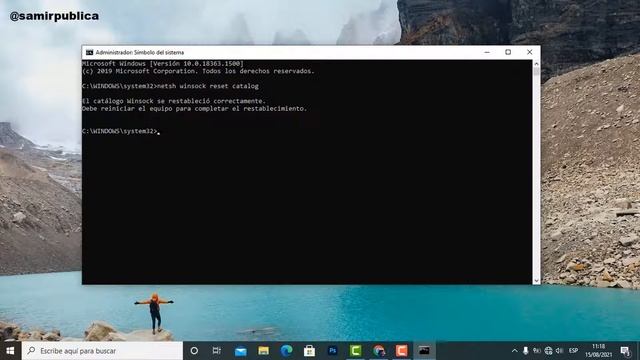
Task: Switch to Google Chrome on the taskbar
Action: [x=379, y=351]
